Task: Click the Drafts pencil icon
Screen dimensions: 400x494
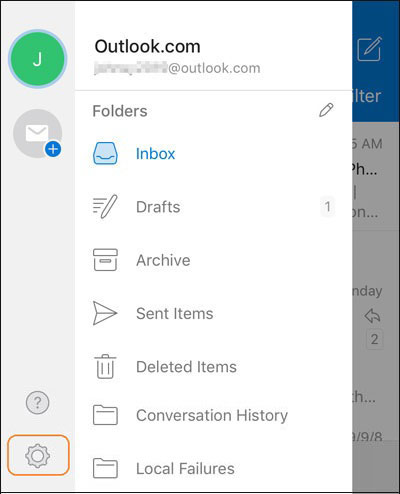Action: pos(105,206)
